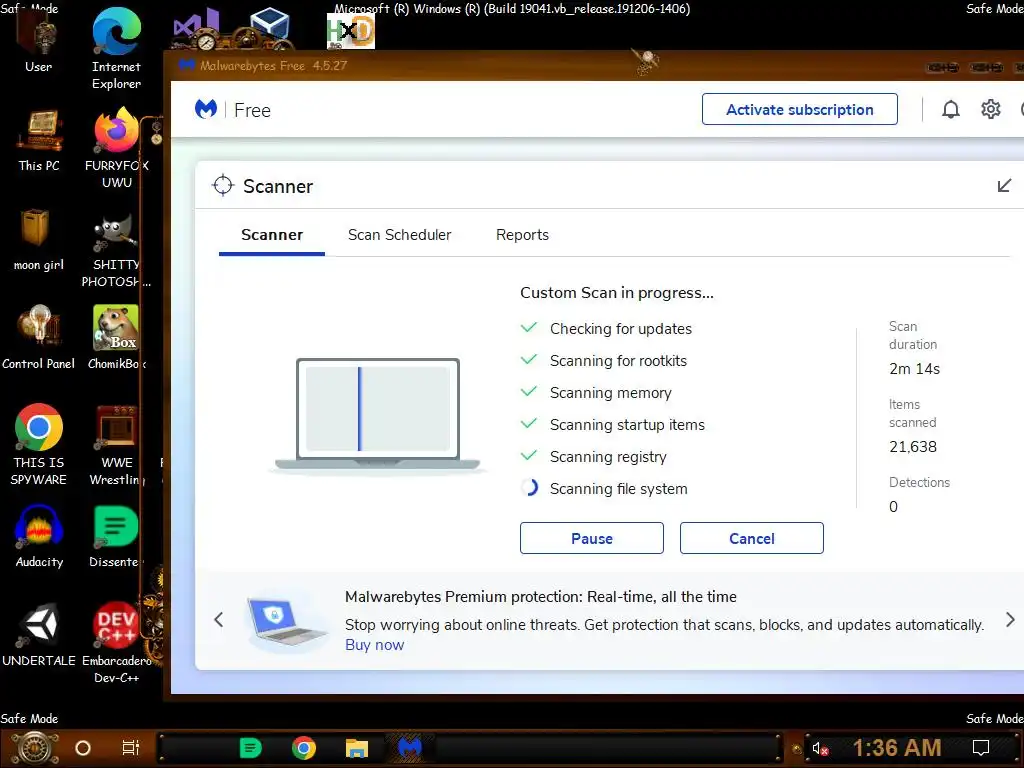
Task: Click the Scanning memory step
Action: coord(610,392)
